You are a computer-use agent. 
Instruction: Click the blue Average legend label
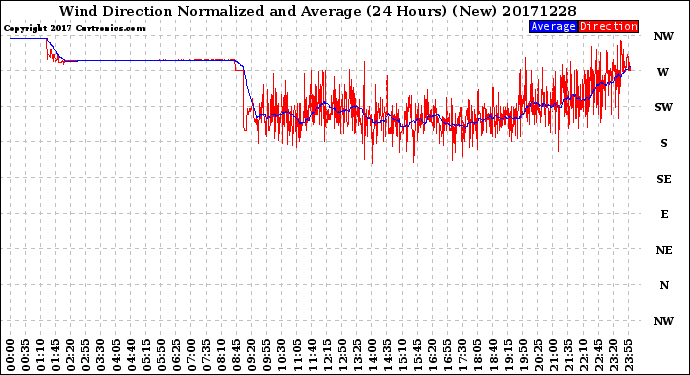point(553,26)
